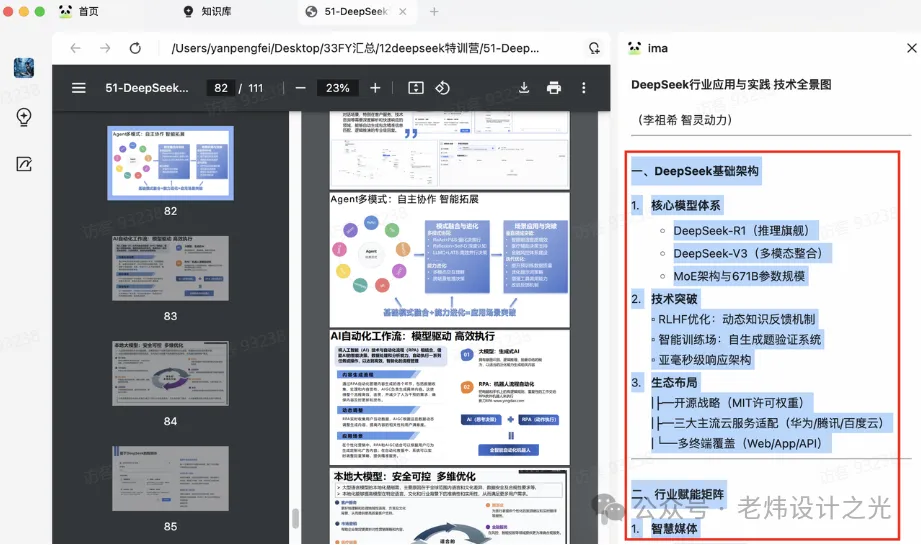Image resolution: width=921 pixels, height=545 pixels.
Task: Click the PDF page Agent多模式 slide
Action: tap(450, 260)
